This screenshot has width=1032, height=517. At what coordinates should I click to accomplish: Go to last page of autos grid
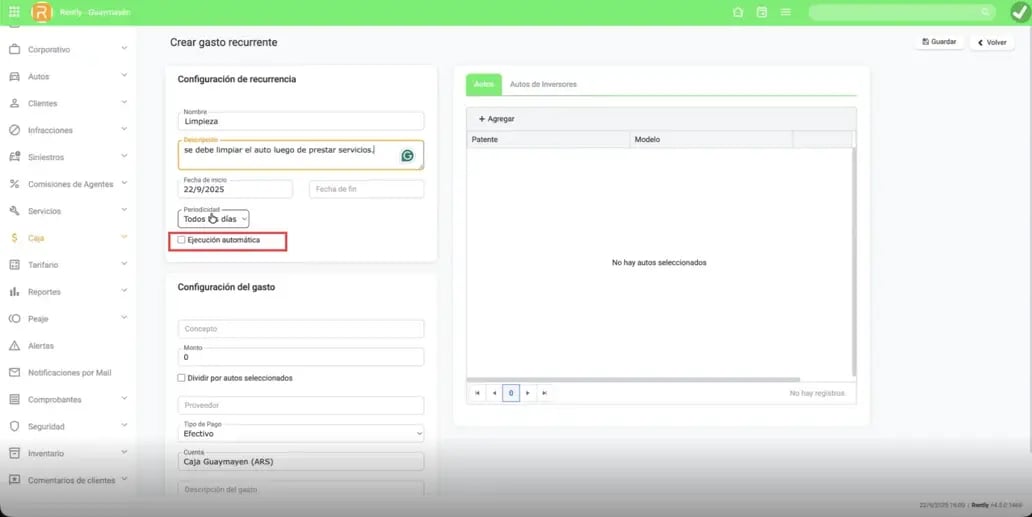point(544,394)
